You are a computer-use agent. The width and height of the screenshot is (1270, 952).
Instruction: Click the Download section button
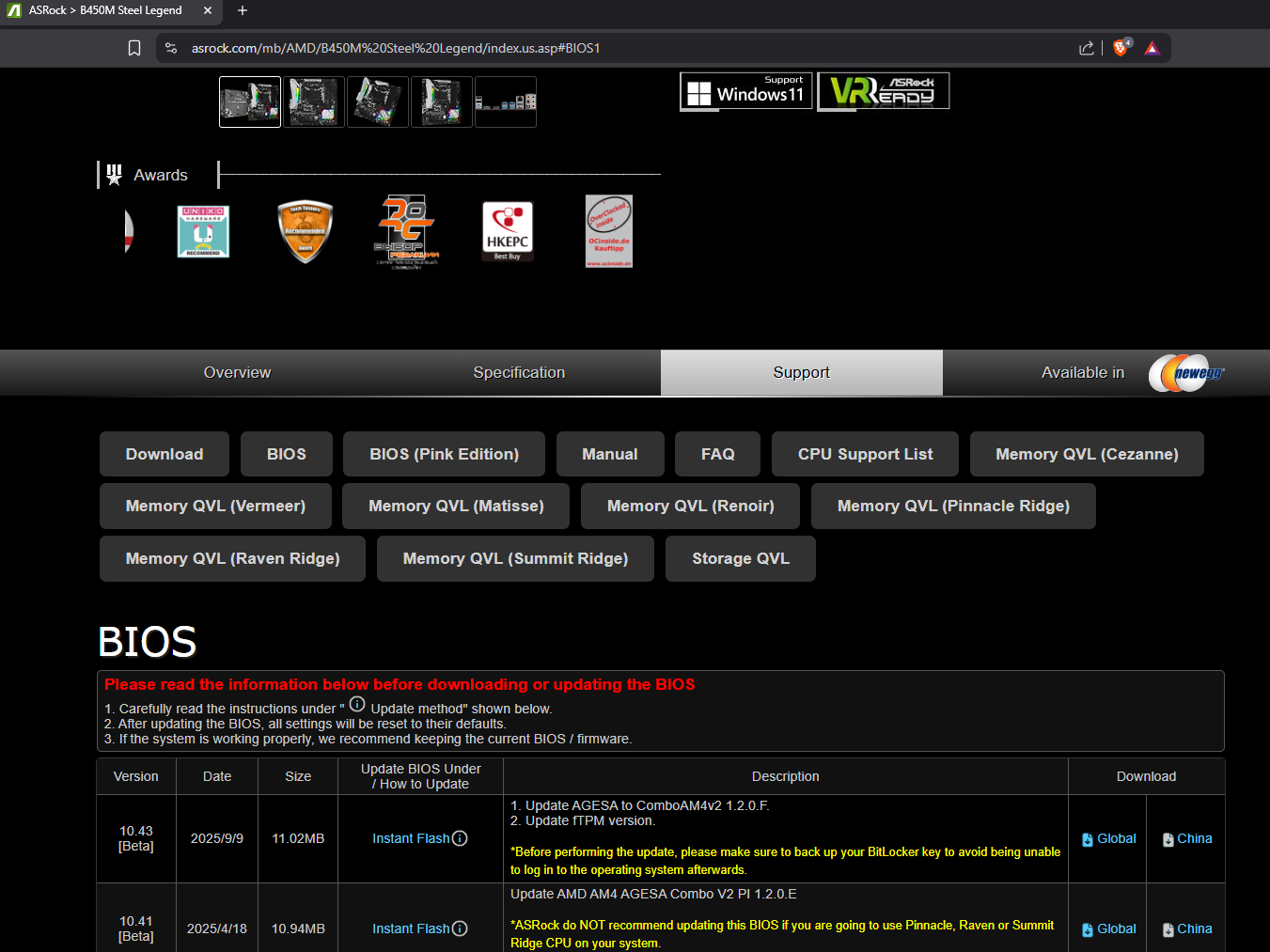[x=165, y=454]
